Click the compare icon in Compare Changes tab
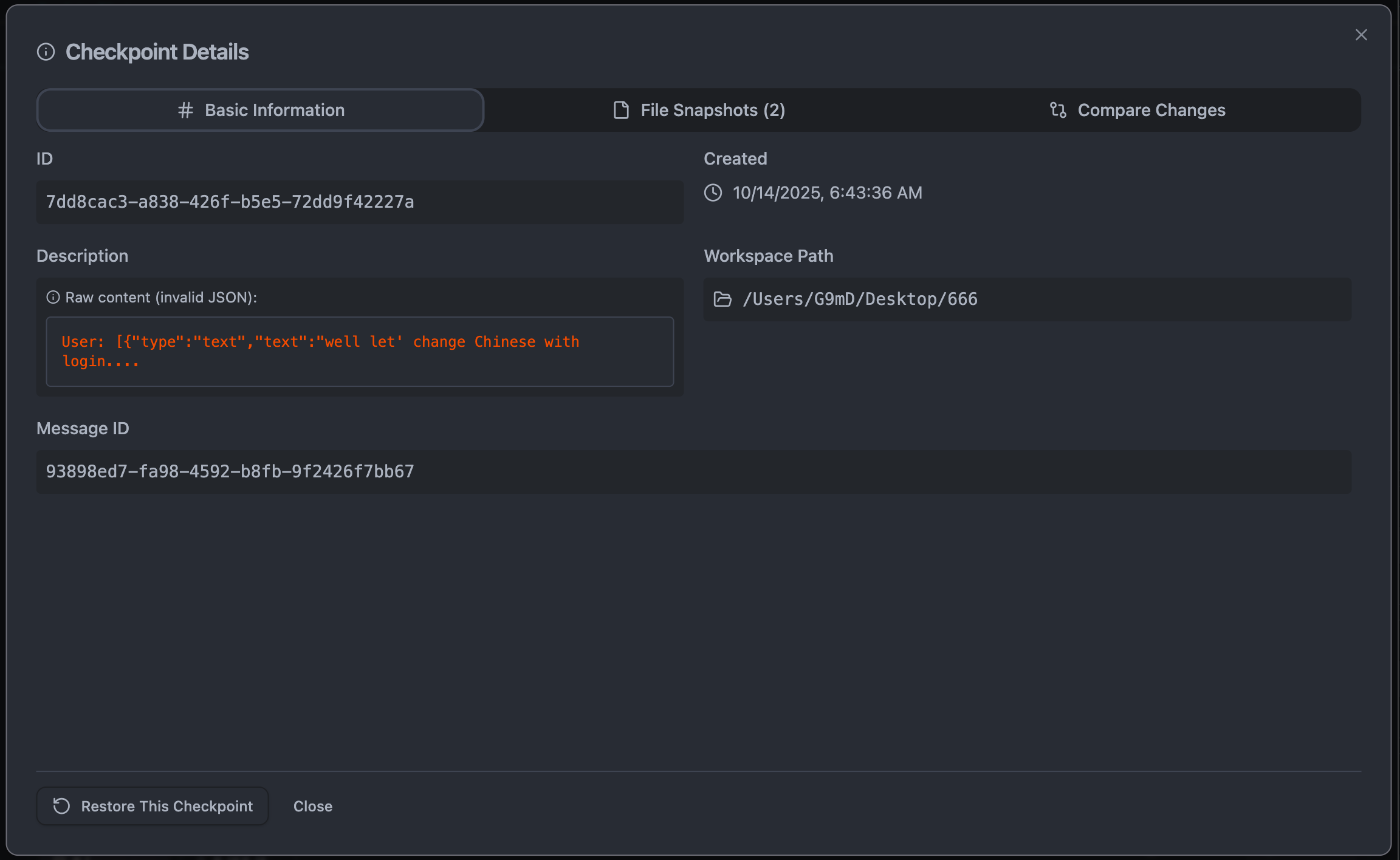Viewport: 1400px width, 860px height. [1058, 110]
